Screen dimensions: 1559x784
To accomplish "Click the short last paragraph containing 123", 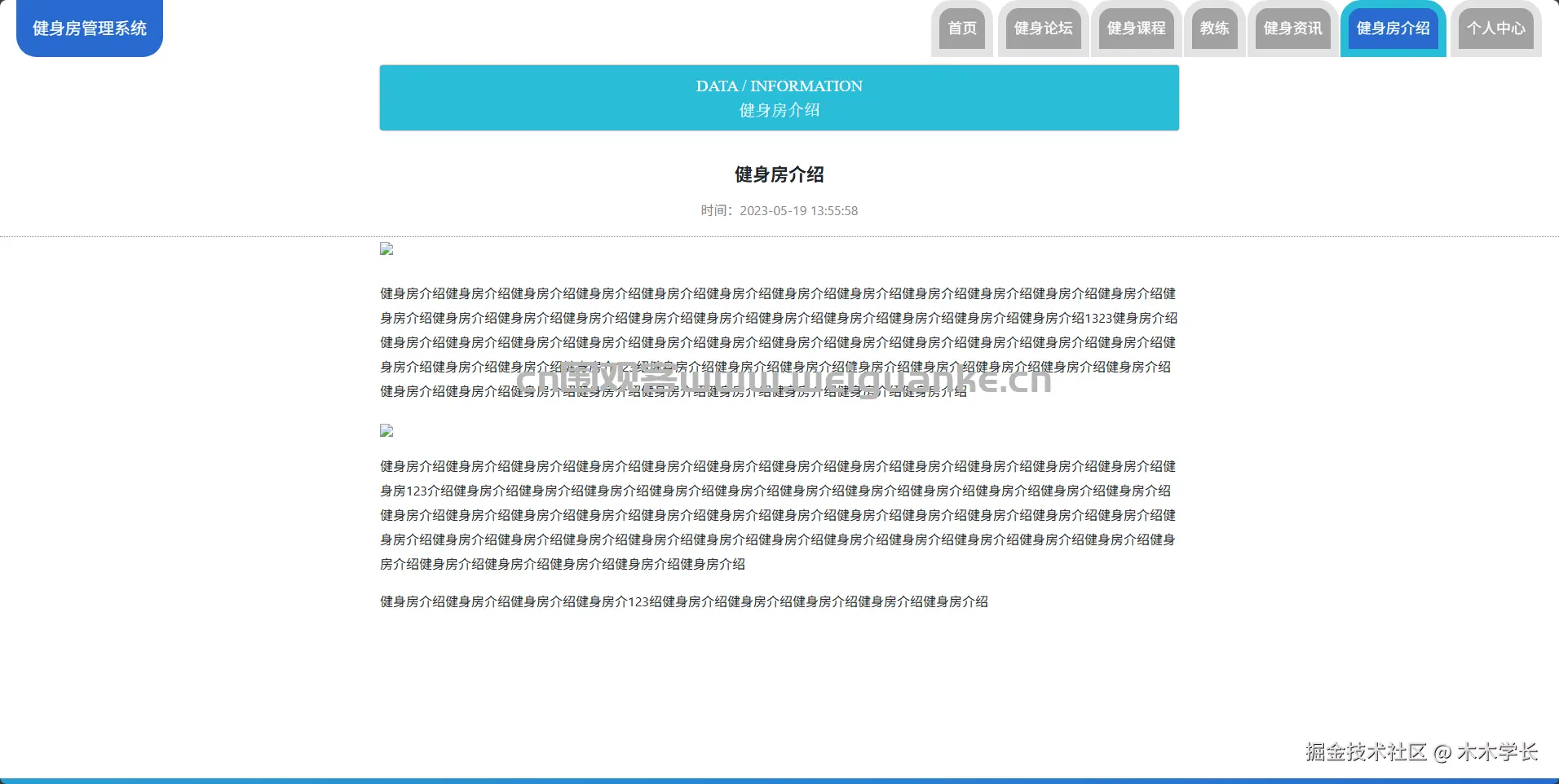I will click(x=683, y=602).
